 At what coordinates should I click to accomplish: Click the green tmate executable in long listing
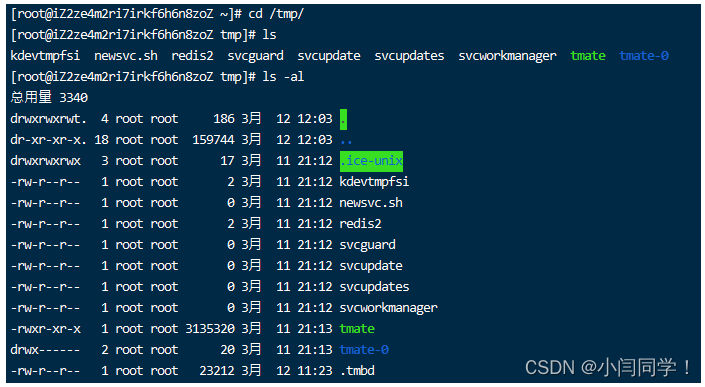[x=357, y=329]
